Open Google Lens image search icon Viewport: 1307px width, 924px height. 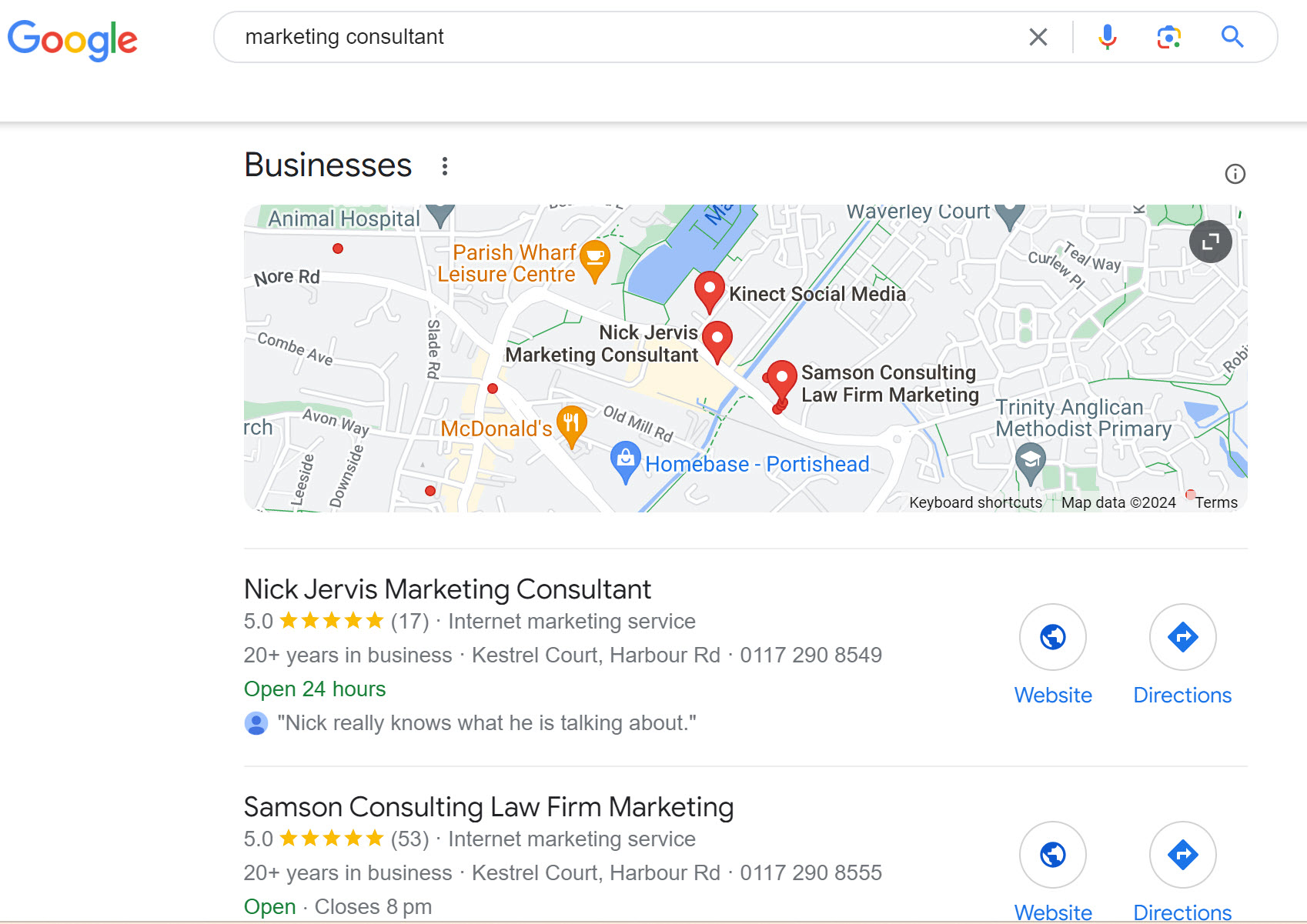coord(1168,37)
